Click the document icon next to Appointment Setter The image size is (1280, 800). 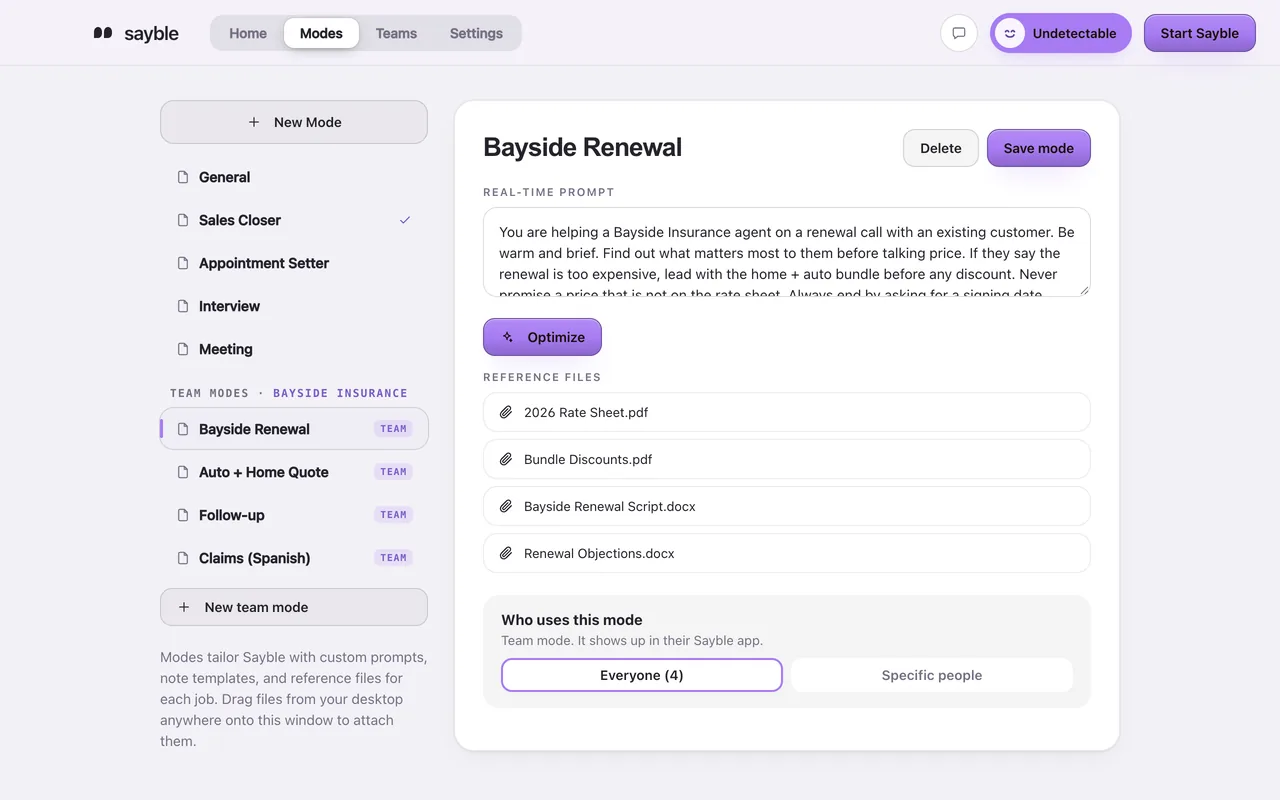183,263
